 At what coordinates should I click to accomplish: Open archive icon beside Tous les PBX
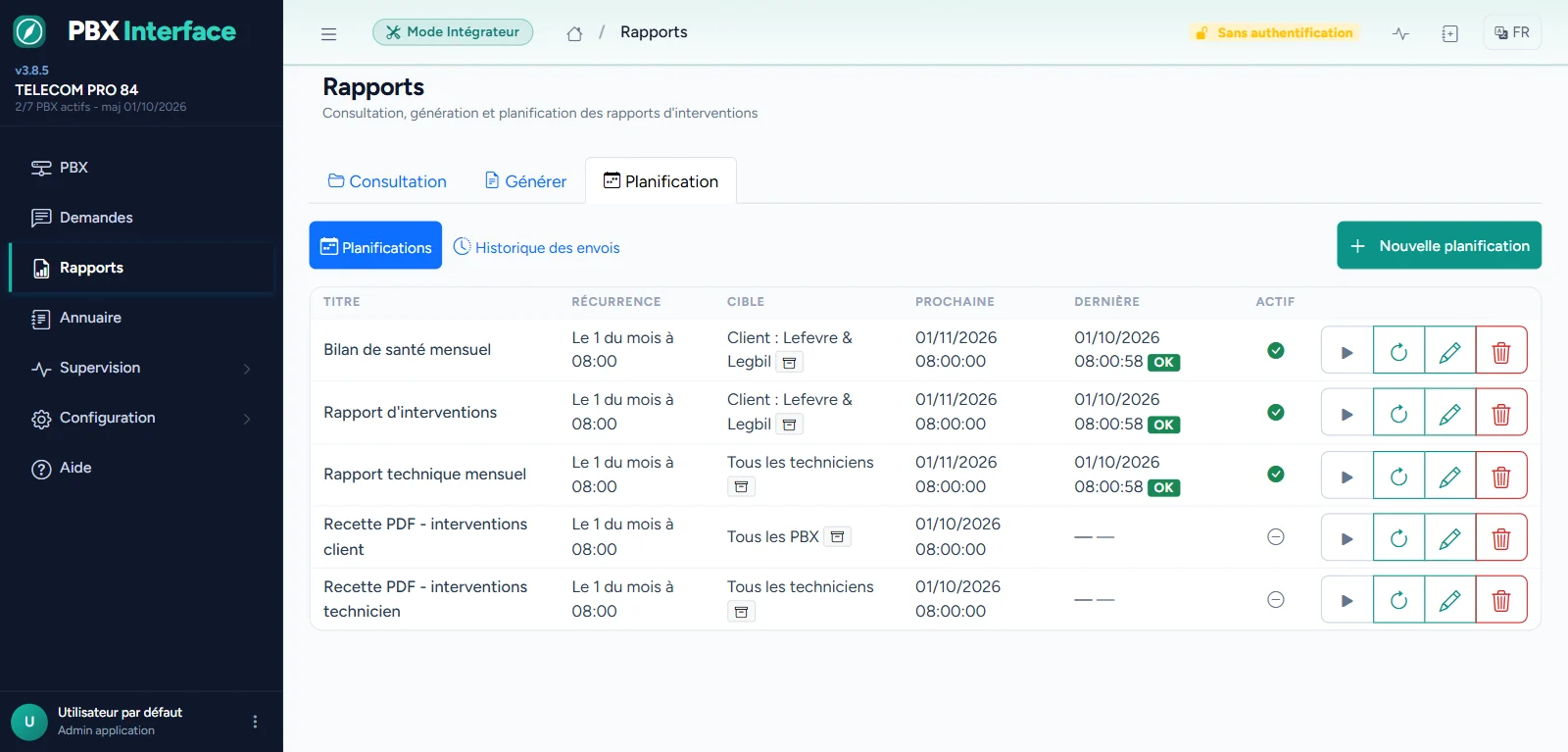point(837,537)
